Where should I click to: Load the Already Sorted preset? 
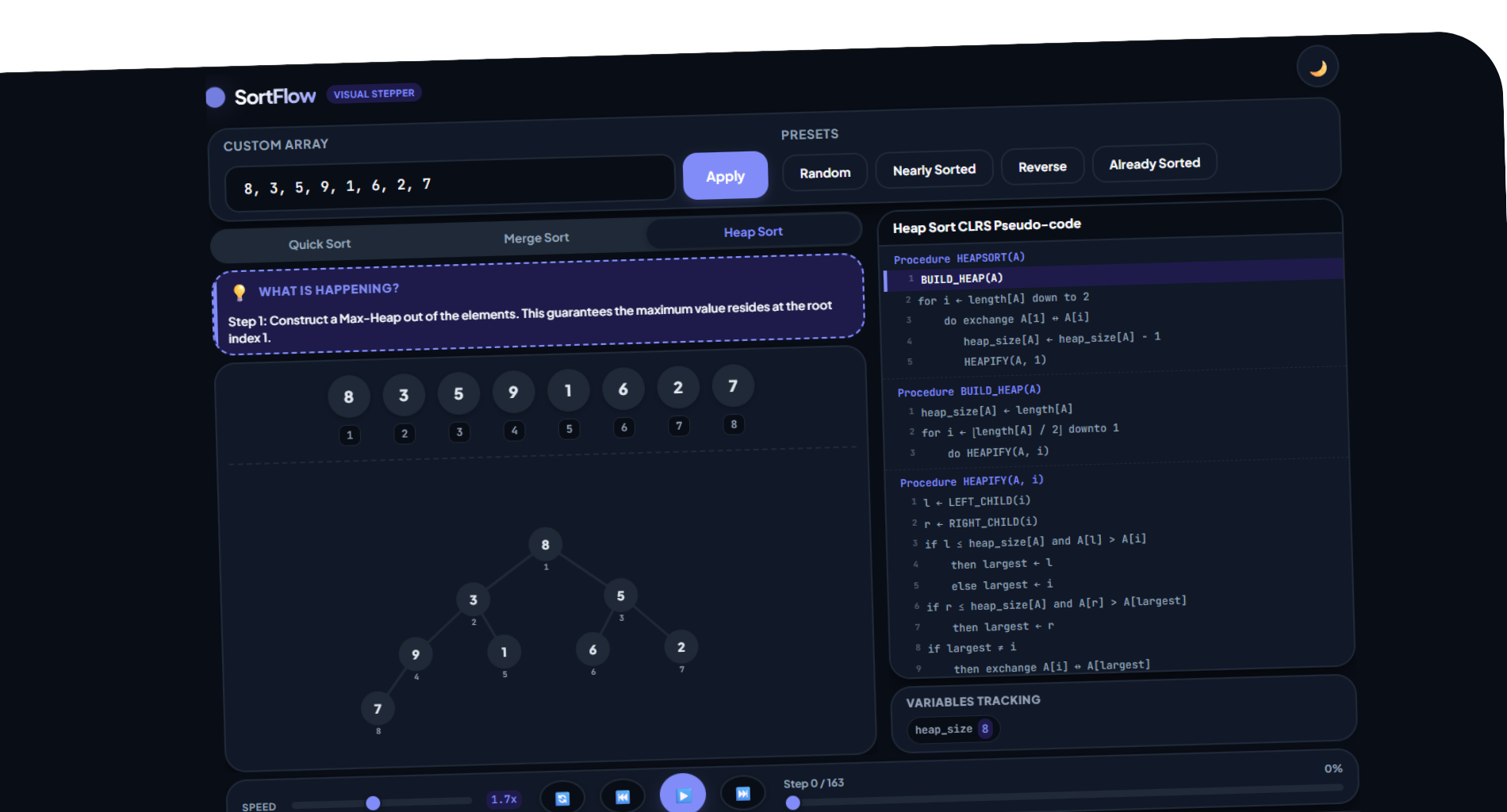click(1154, 163)
